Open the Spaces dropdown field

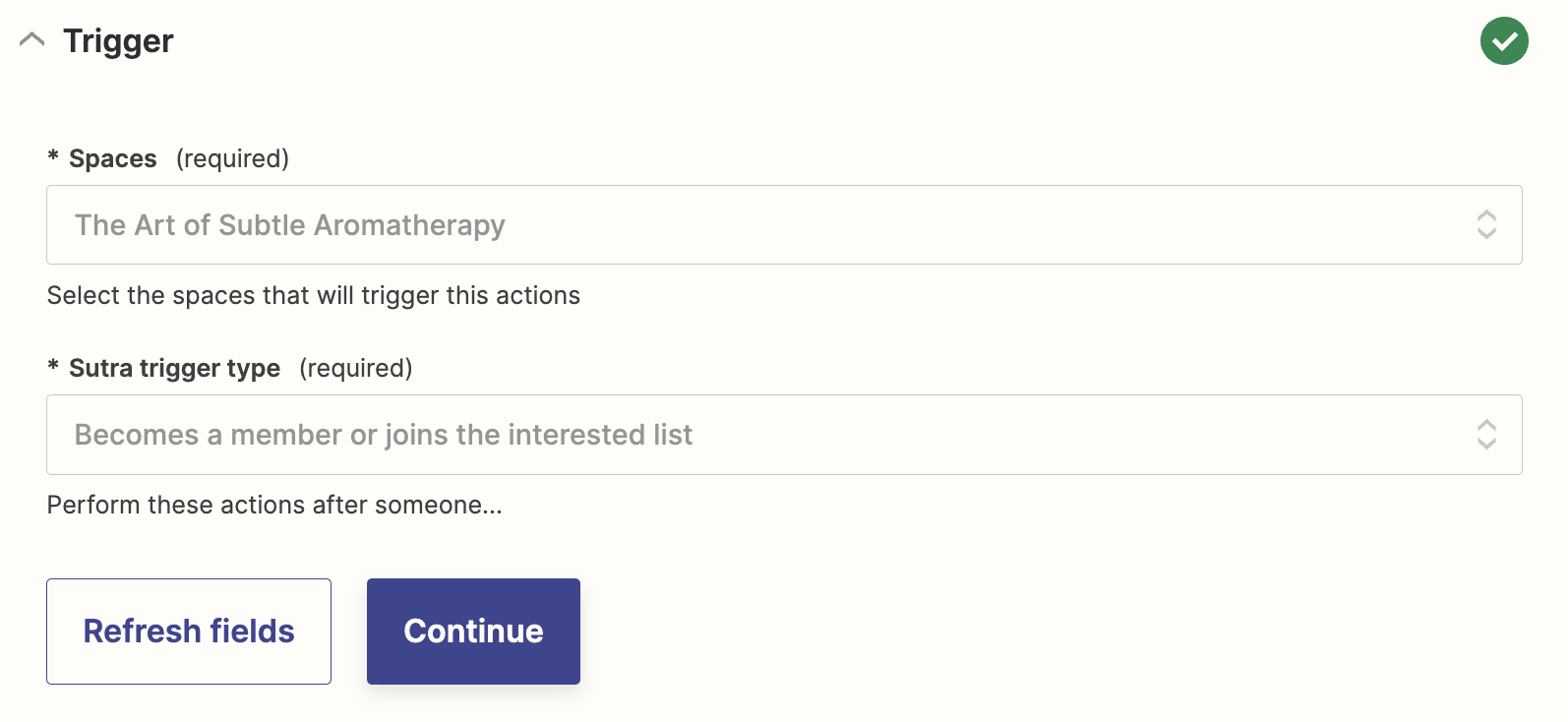coord(784,224)
